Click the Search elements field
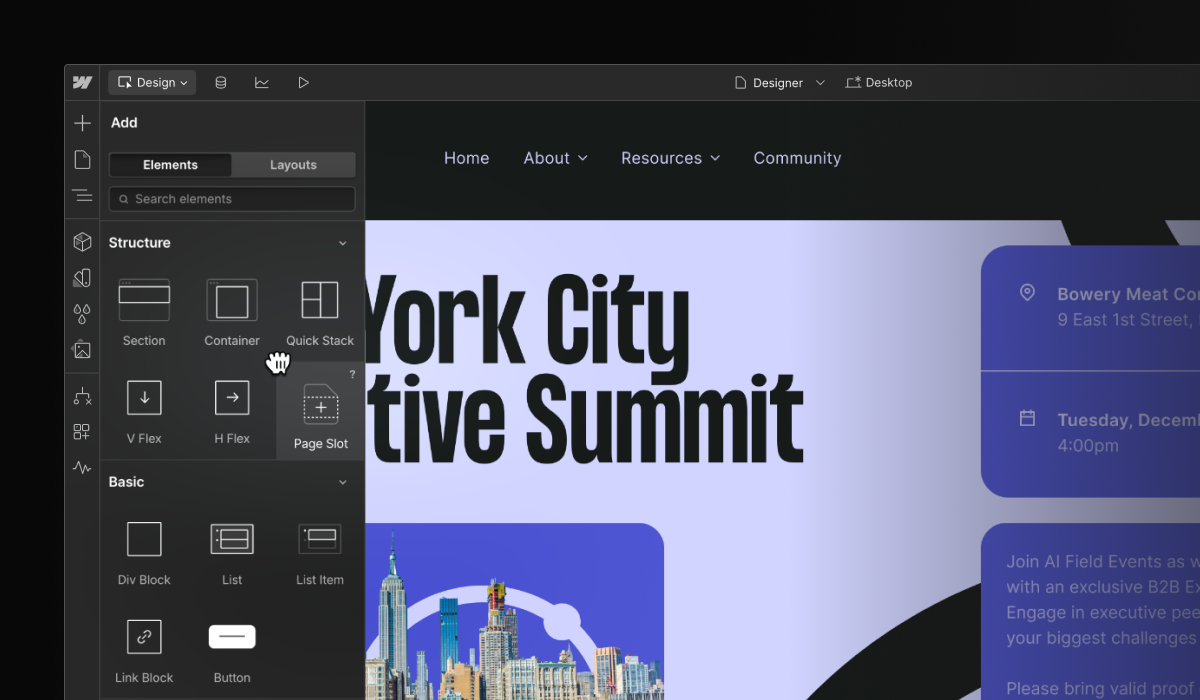1200x700 pixels. tap(232, 199)
